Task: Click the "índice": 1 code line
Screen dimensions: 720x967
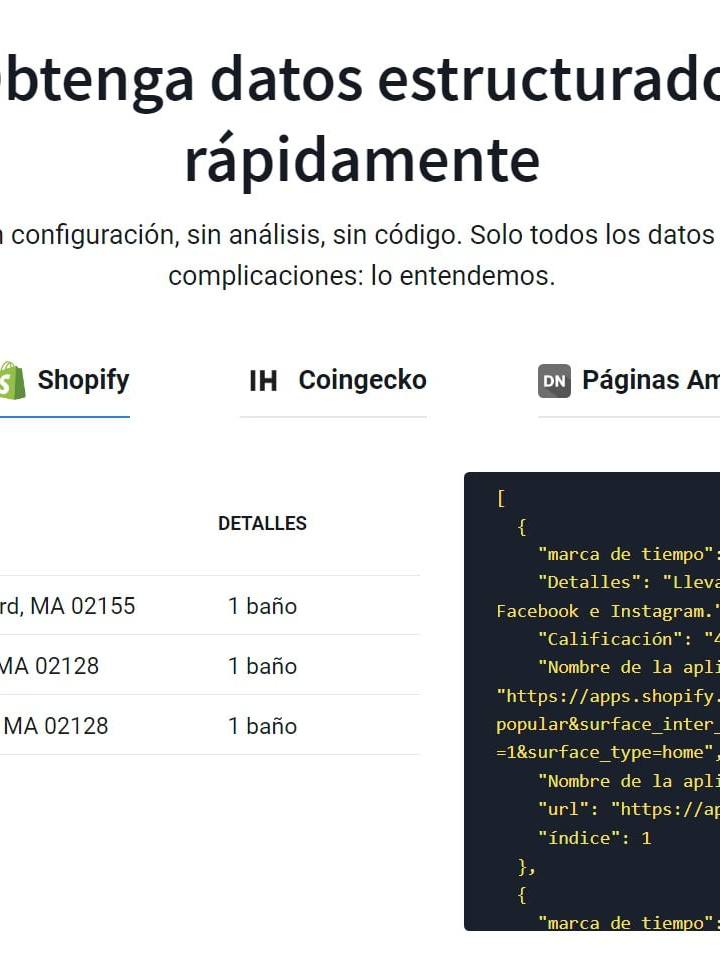Action: coord(595,838)
